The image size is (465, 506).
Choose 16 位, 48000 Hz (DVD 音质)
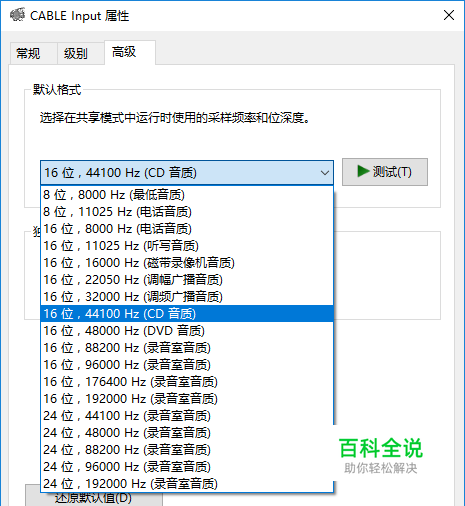pos(187,331)
